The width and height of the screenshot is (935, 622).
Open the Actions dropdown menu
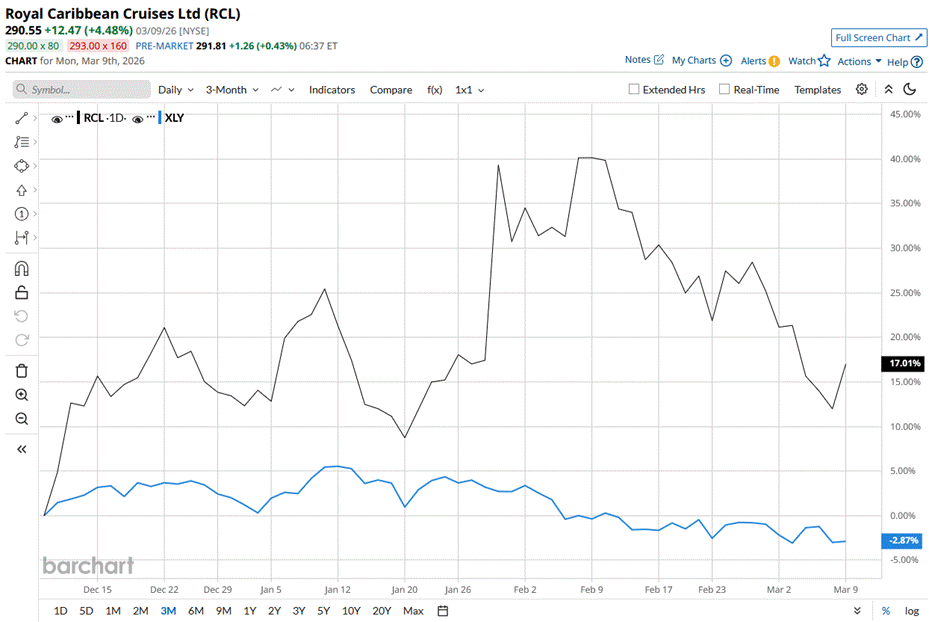click(859, 61)
